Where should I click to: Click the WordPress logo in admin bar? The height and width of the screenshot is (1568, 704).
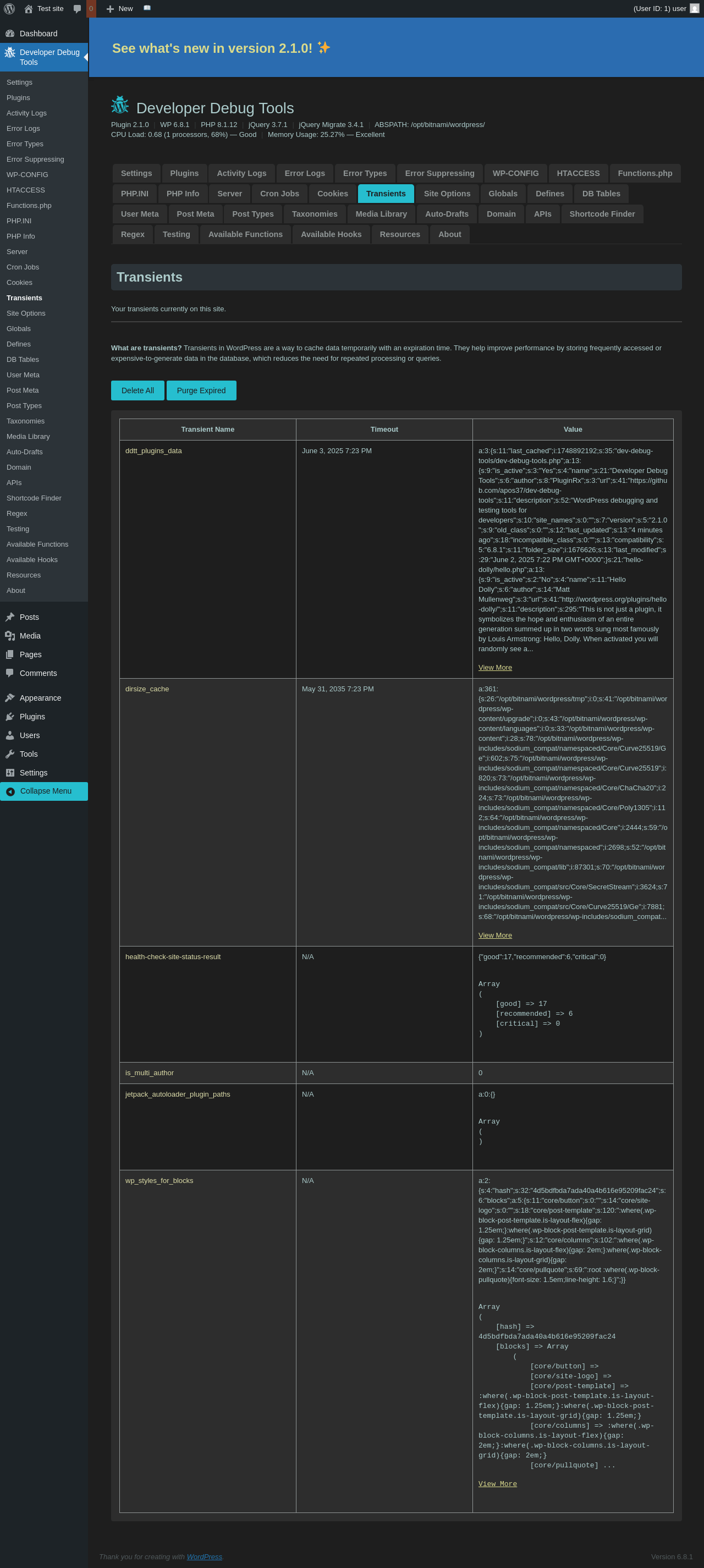[9, 8]
